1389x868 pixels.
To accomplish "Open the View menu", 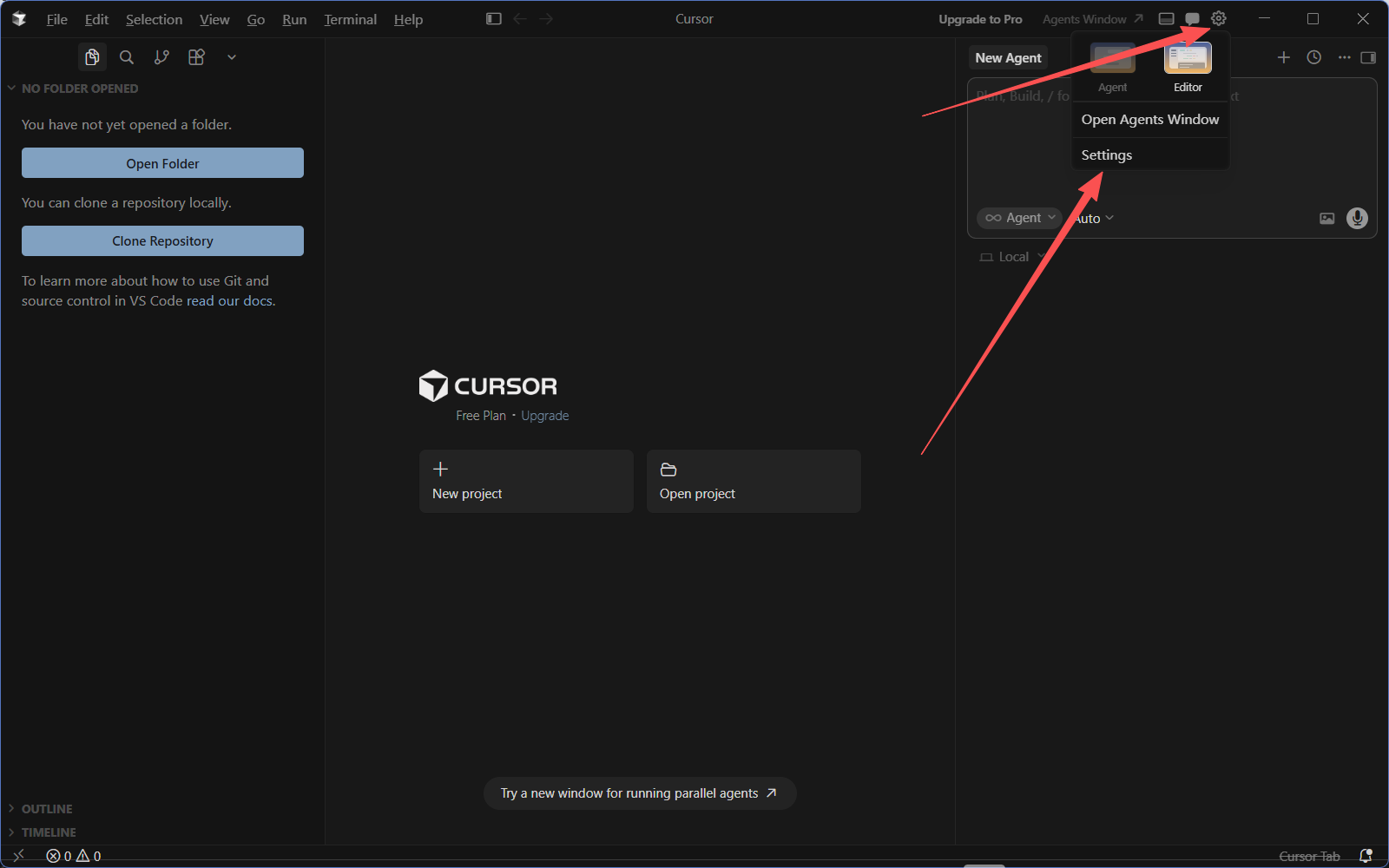I will (214, 19).
